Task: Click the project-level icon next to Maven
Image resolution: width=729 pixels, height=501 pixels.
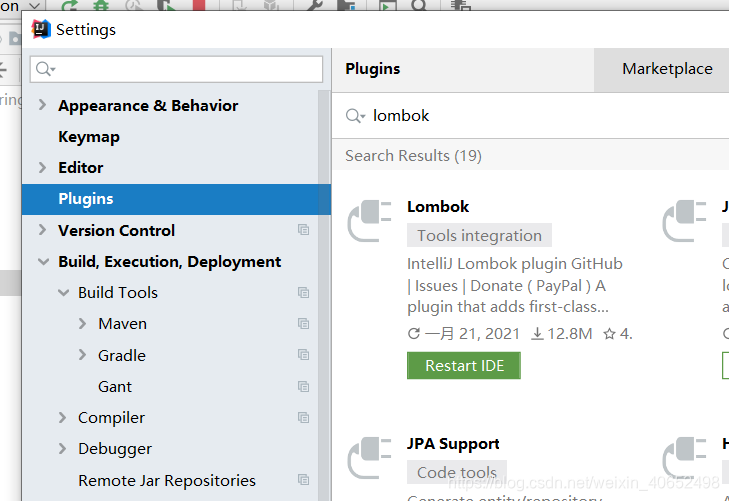Action: 304,323
